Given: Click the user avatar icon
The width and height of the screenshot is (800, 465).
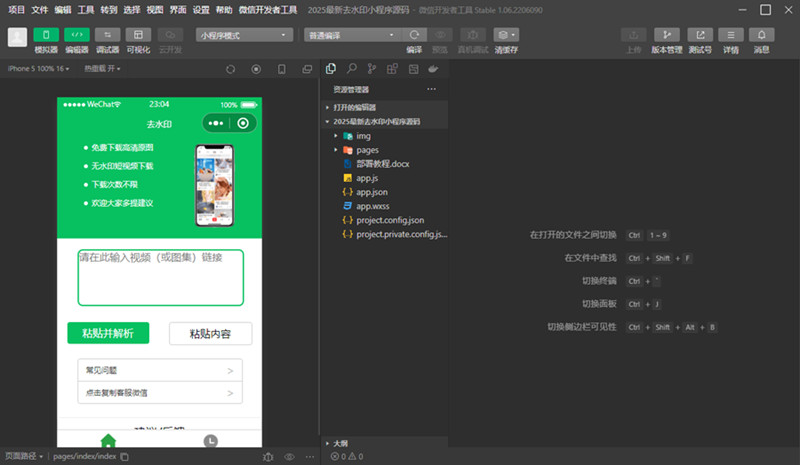Looking at the screenshot, I should (x=17, y=37).
